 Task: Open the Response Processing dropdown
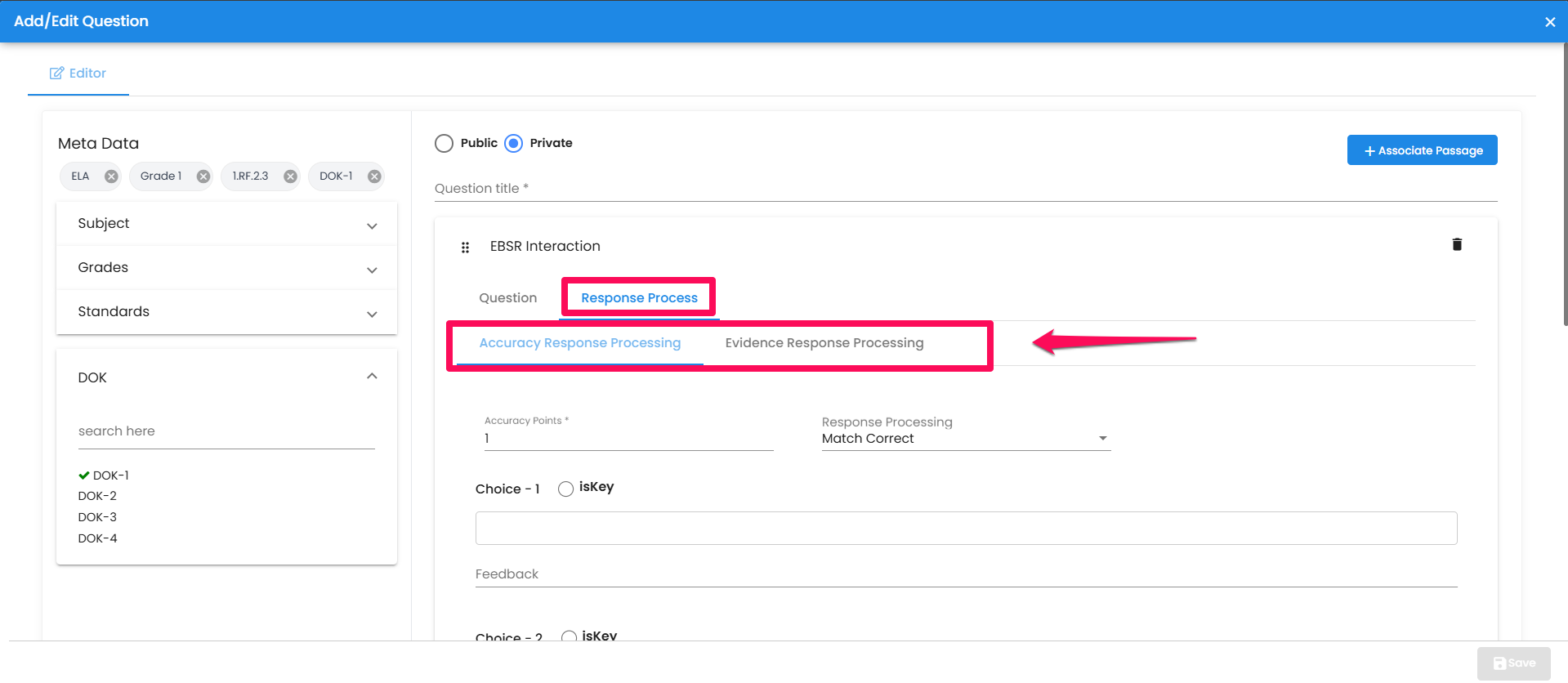(965, 439)
